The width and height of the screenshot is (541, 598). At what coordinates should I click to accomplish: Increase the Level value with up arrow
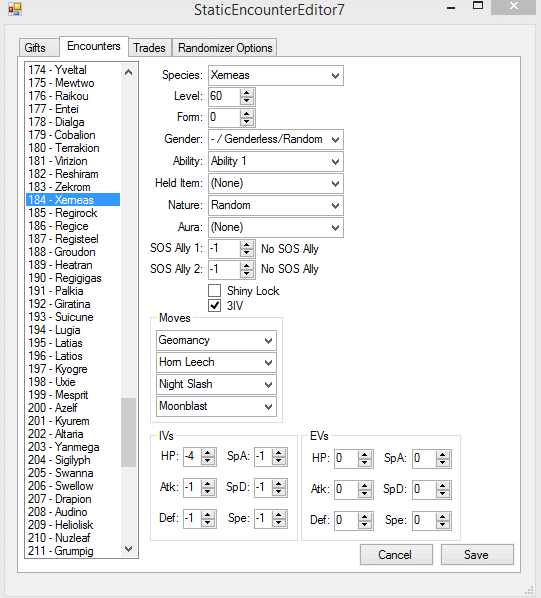tap(247, 93)
